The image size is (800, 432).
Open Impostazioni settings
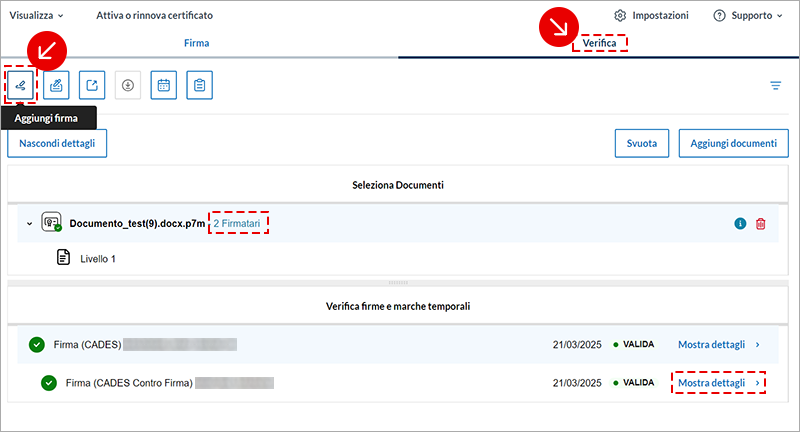tap(651, 16)
